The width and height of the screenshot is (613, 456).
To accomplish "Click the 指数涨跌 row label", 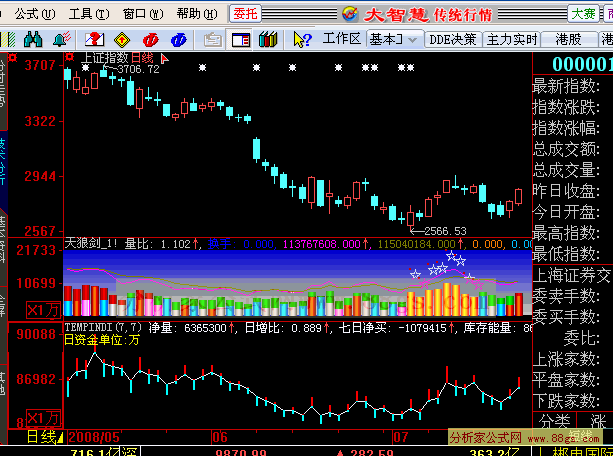I will (566, 107).
